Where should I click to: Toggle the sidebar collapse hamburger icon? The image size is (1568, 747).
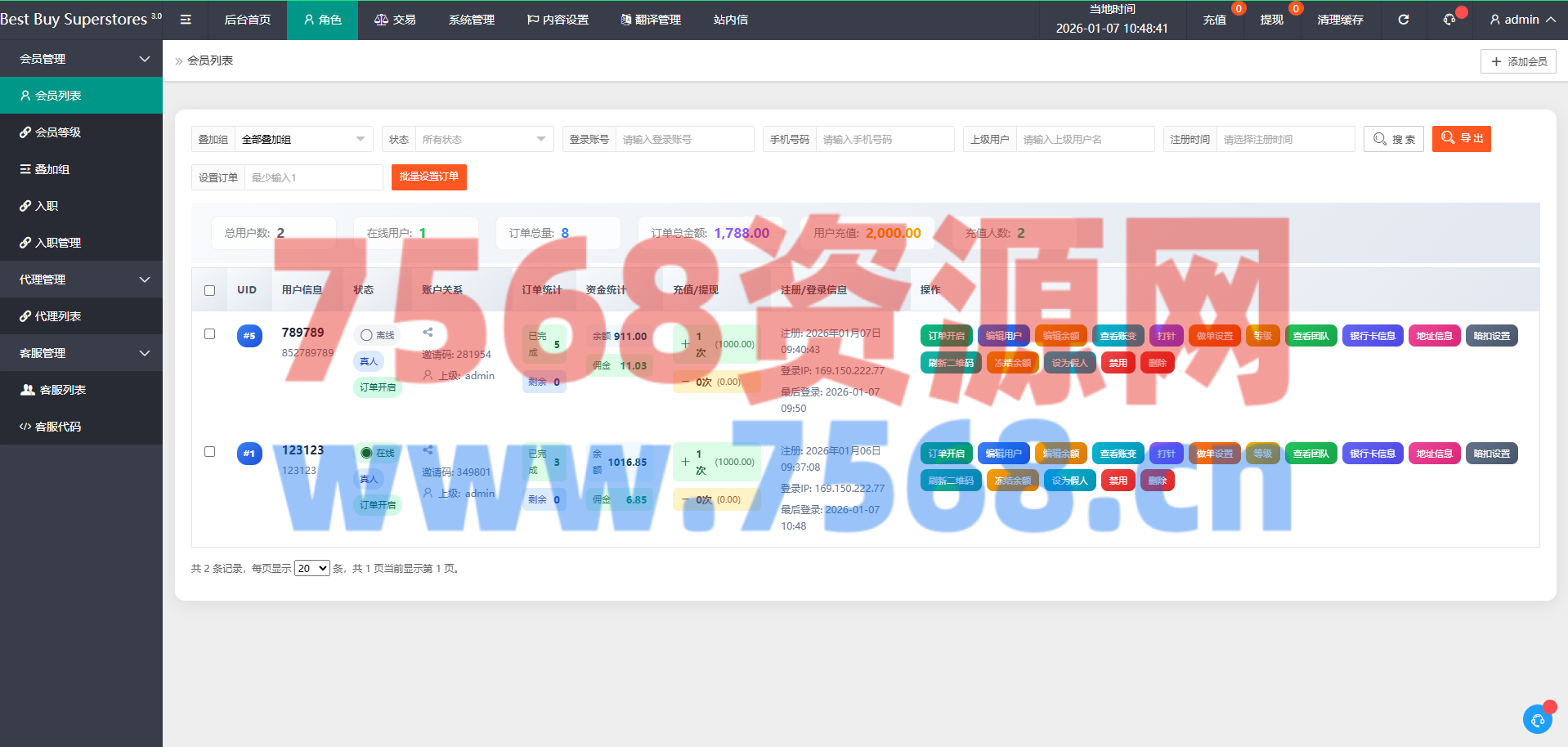click(186, 20)
